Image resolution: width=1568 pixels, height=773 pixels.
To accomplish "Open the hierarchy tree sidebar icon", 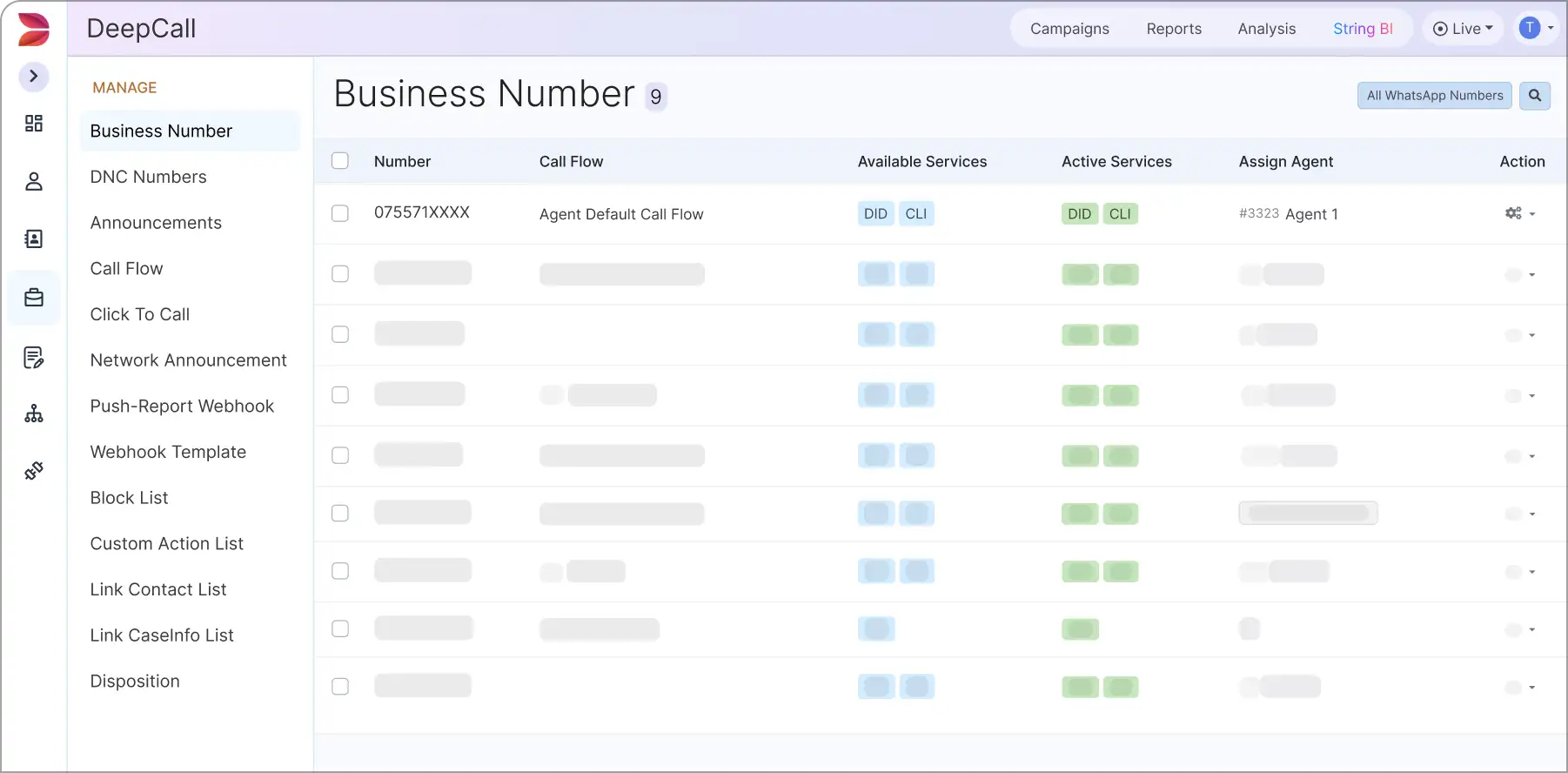I will 34,413.
